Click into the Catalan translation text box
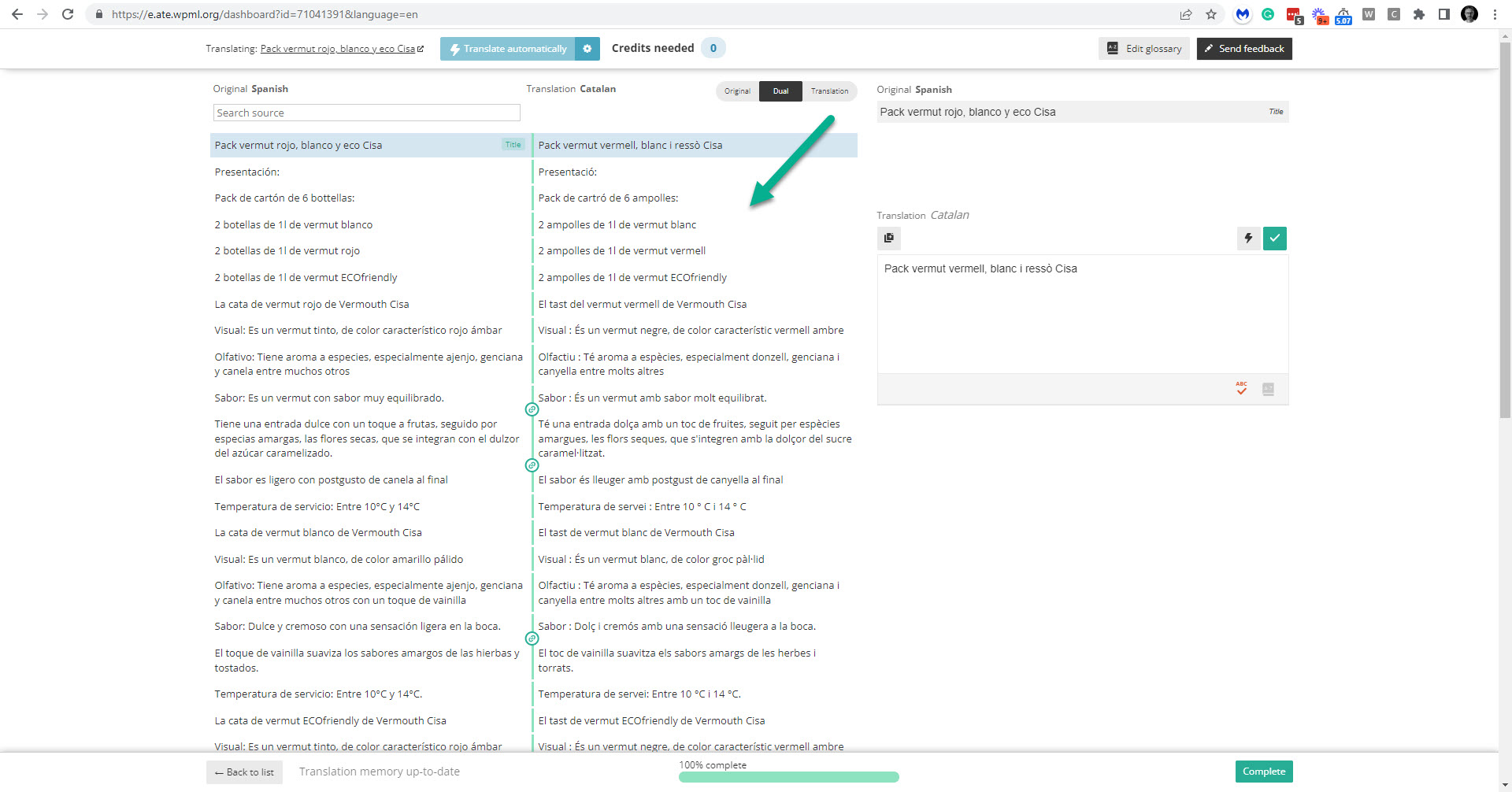Viewport: 1512px width, 792px height. [1083, 313]
